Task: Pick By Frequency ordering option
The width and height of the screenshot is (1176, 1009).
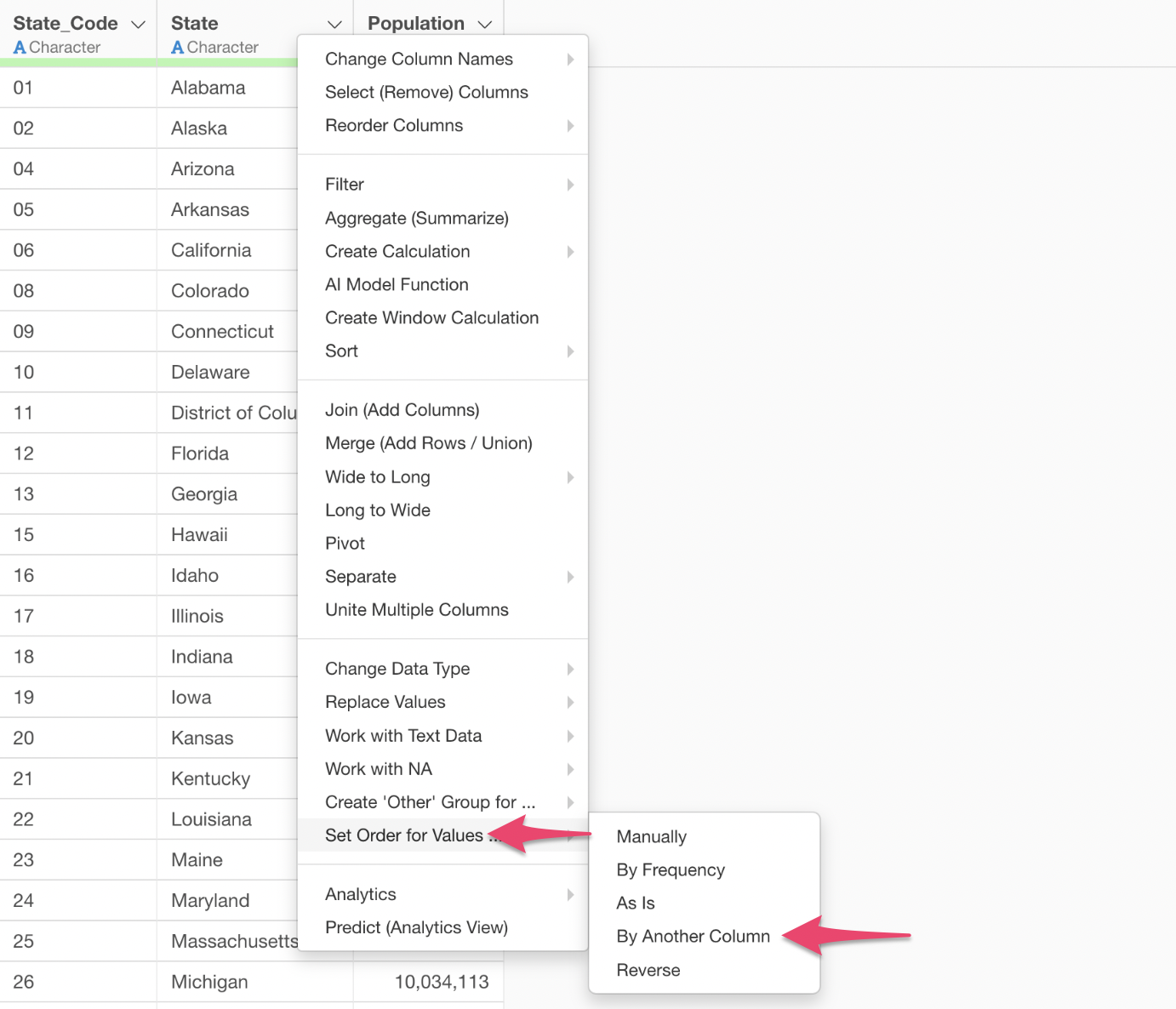Action: click(x=671, y=870)
